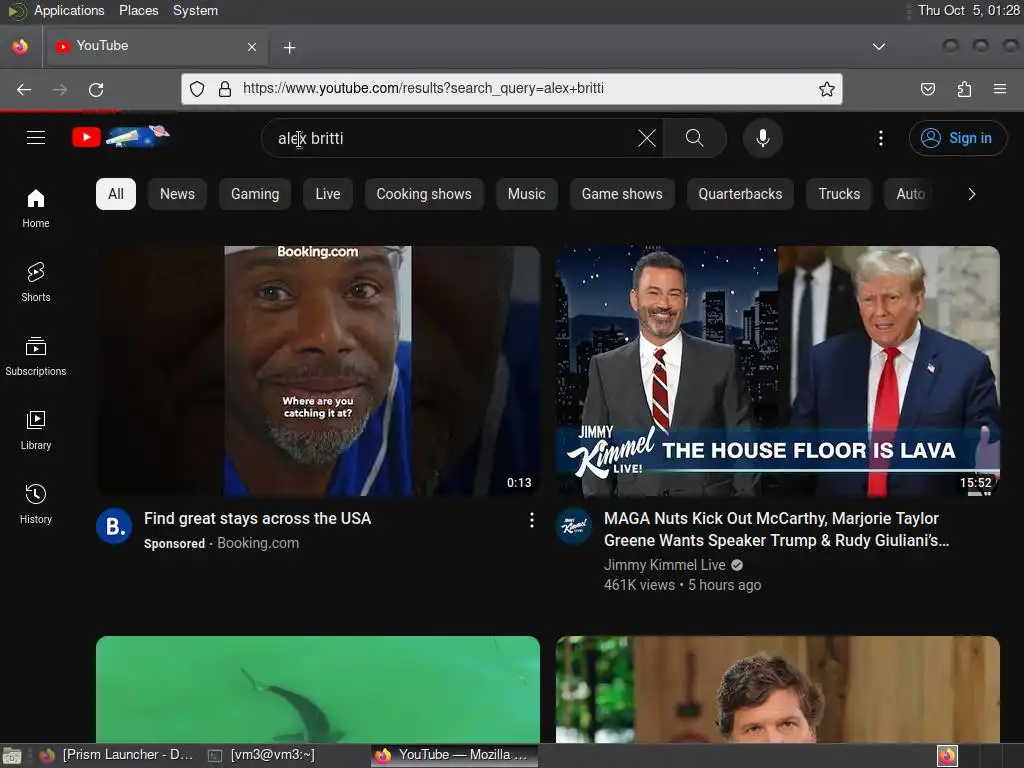
Task: Open the Applications menu
Action: click(69, 10)
